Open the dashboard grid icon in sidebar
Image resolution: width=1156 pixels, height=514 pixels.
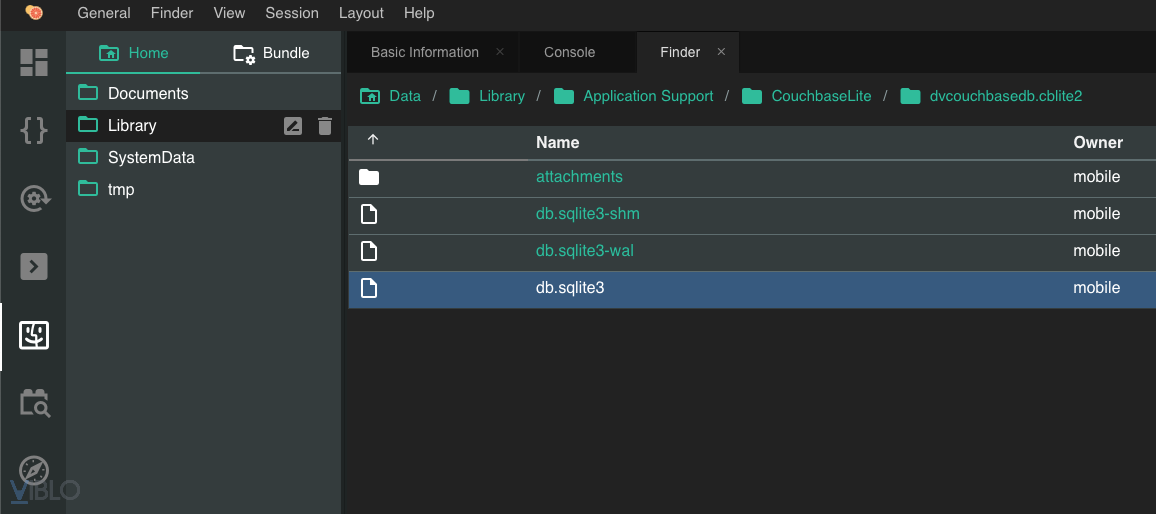[x=34, y=62]
